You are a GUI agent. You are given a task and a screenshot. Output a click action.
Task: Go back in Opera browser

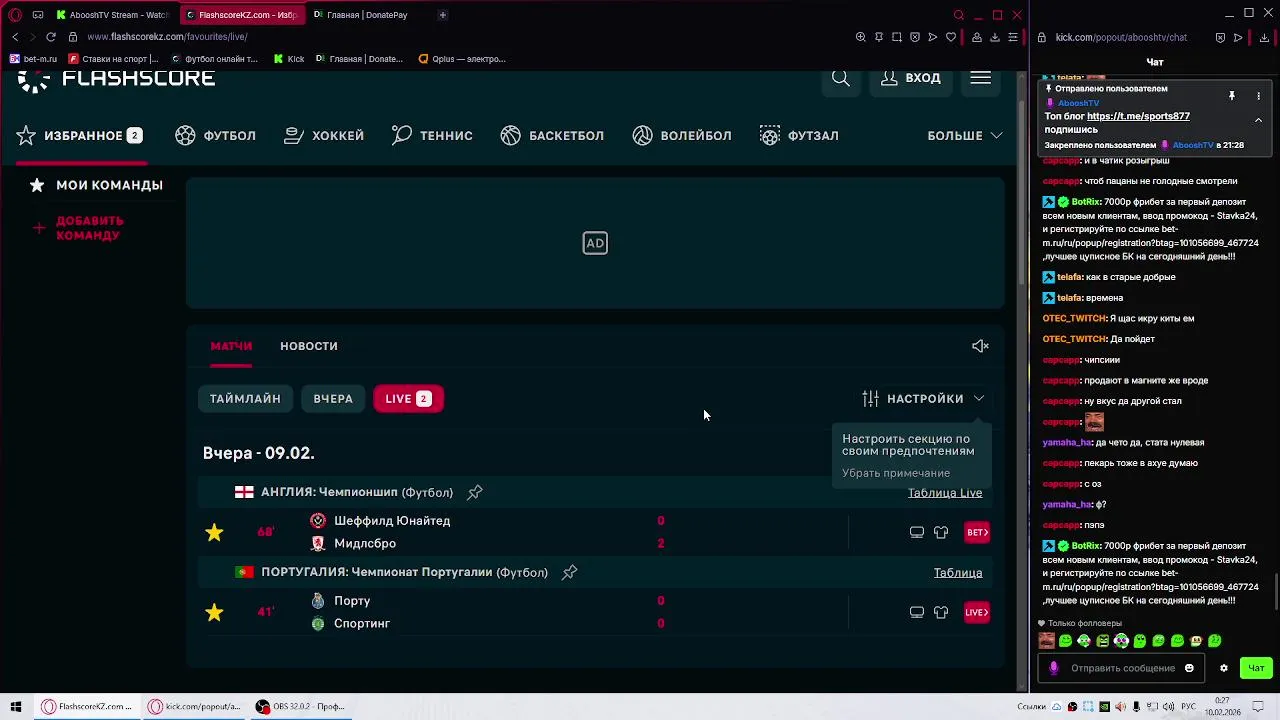(x=15, y=37)
